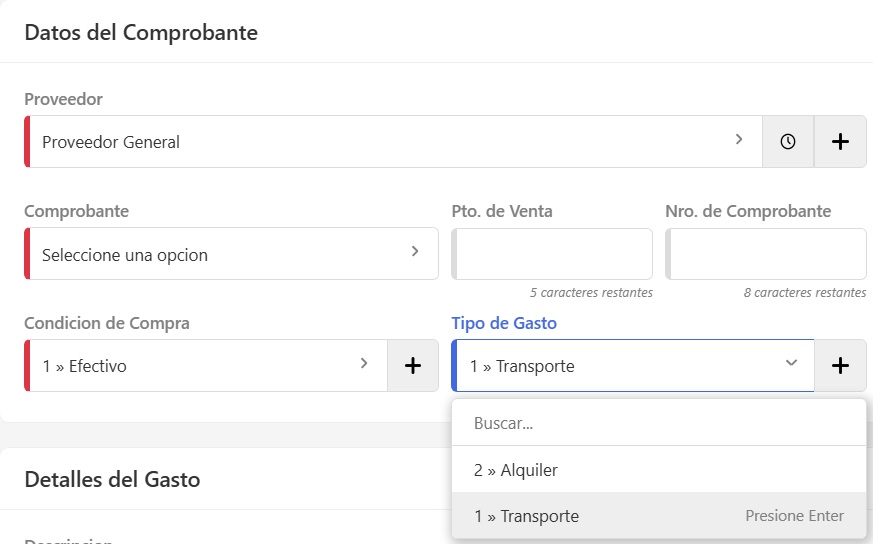
Task: Click the arrow icon in the Comprobante selector
Action: point(414,252)
